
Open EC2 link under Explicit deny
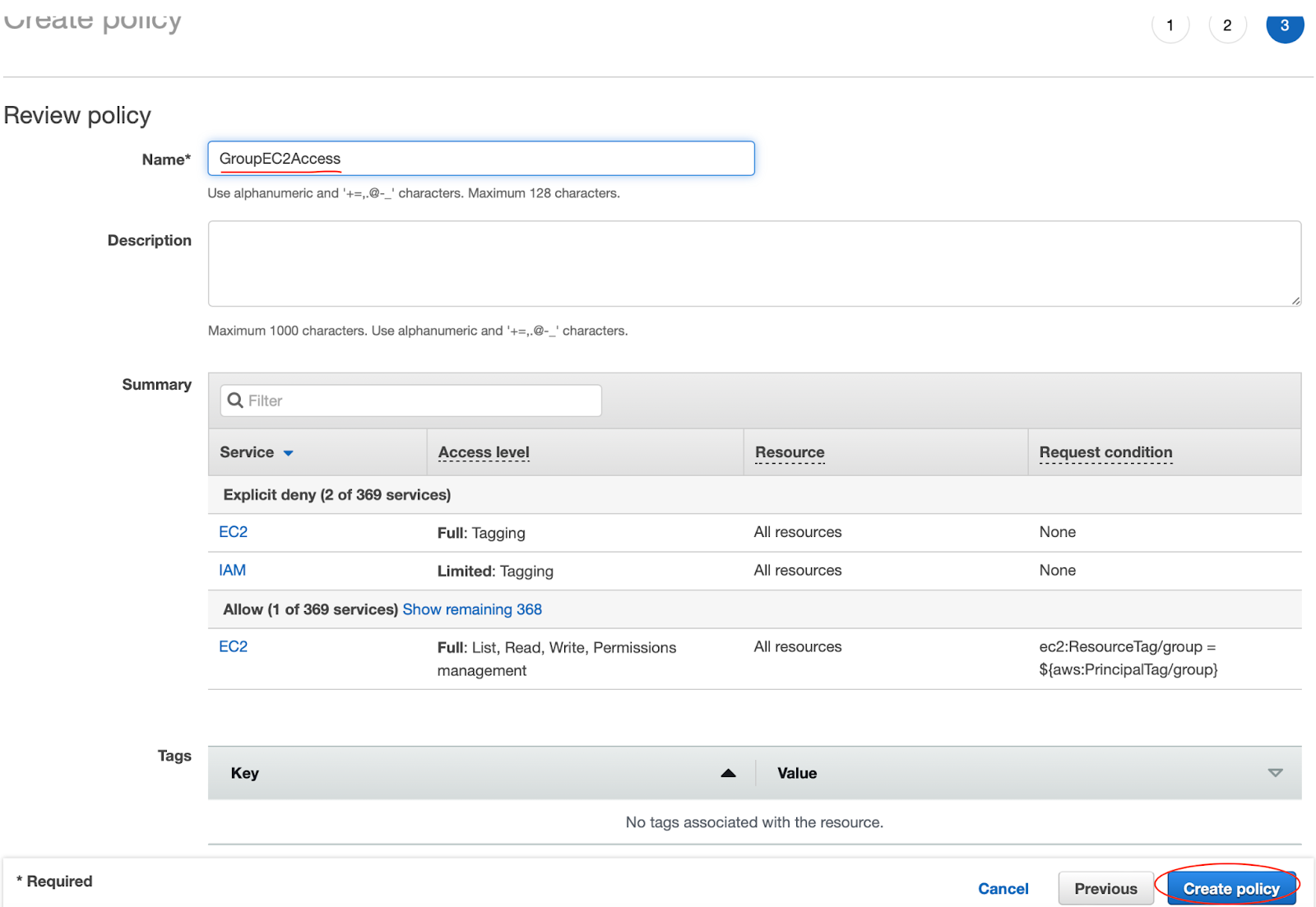(233, 532)
